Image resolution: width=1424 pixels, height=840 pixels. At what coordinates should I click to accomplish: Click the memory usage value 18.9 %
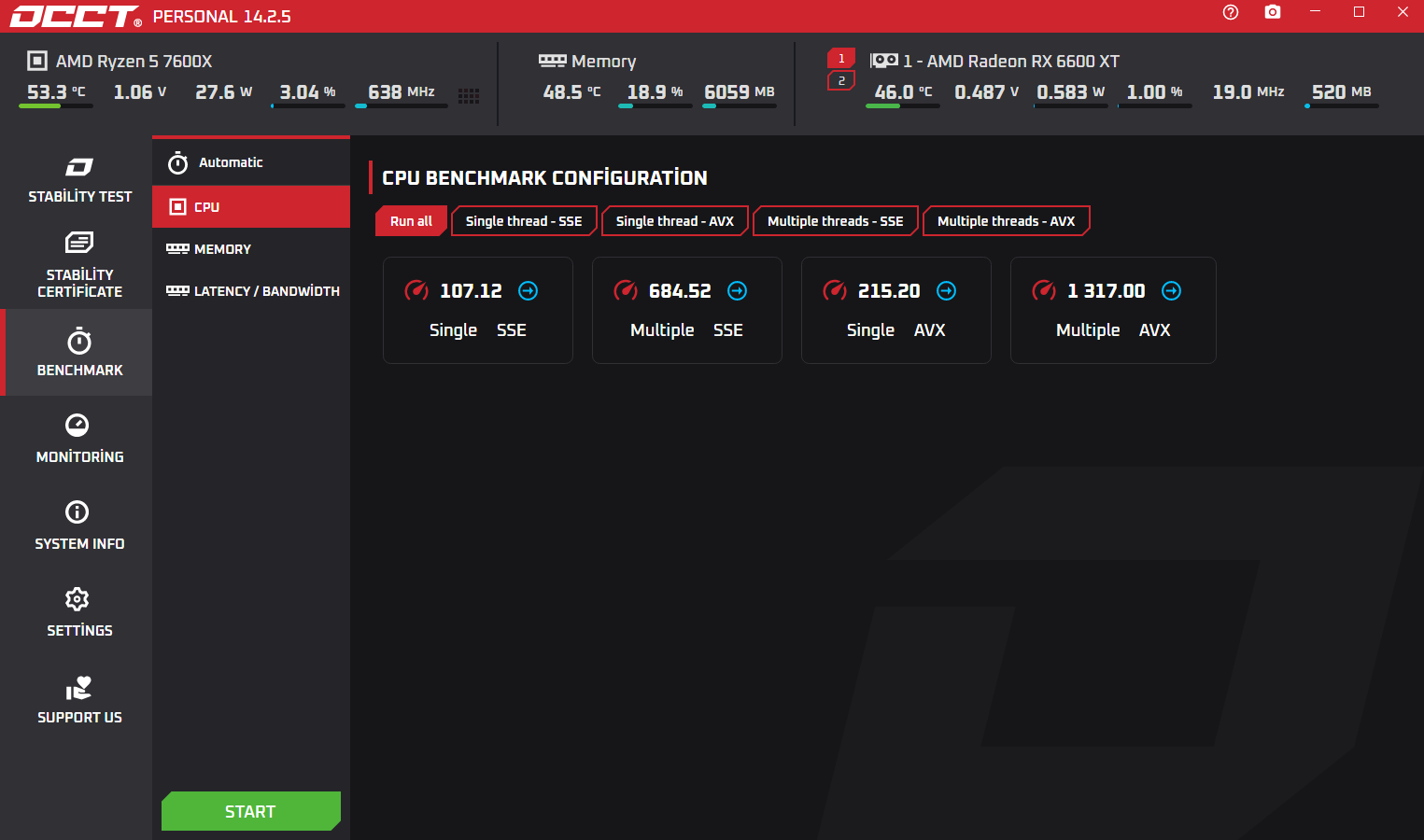pos(655,92)
